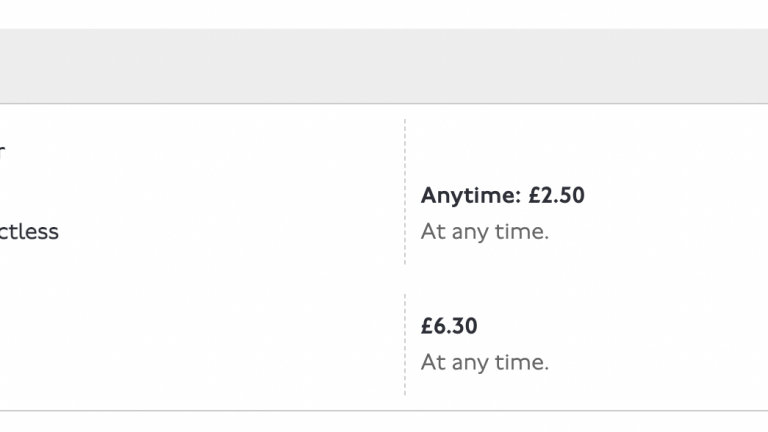Viewport: 768px width, 432px height.
Task: Click the grey header bar at the top
Action: [x=384, y=66]
